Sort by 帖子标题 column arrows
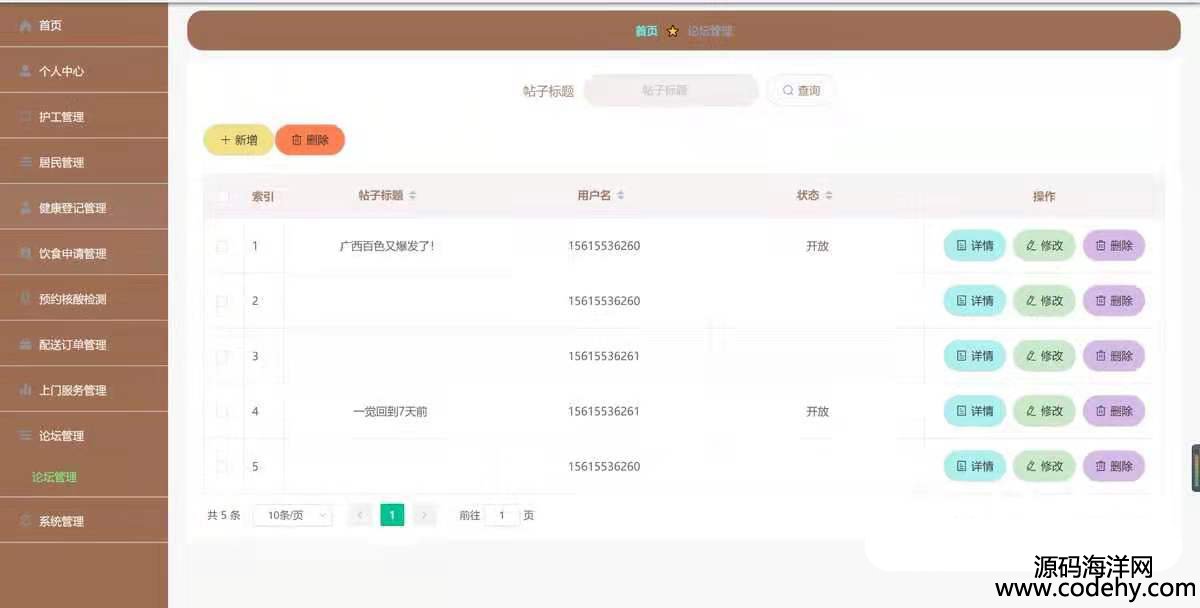 [413, 196]
